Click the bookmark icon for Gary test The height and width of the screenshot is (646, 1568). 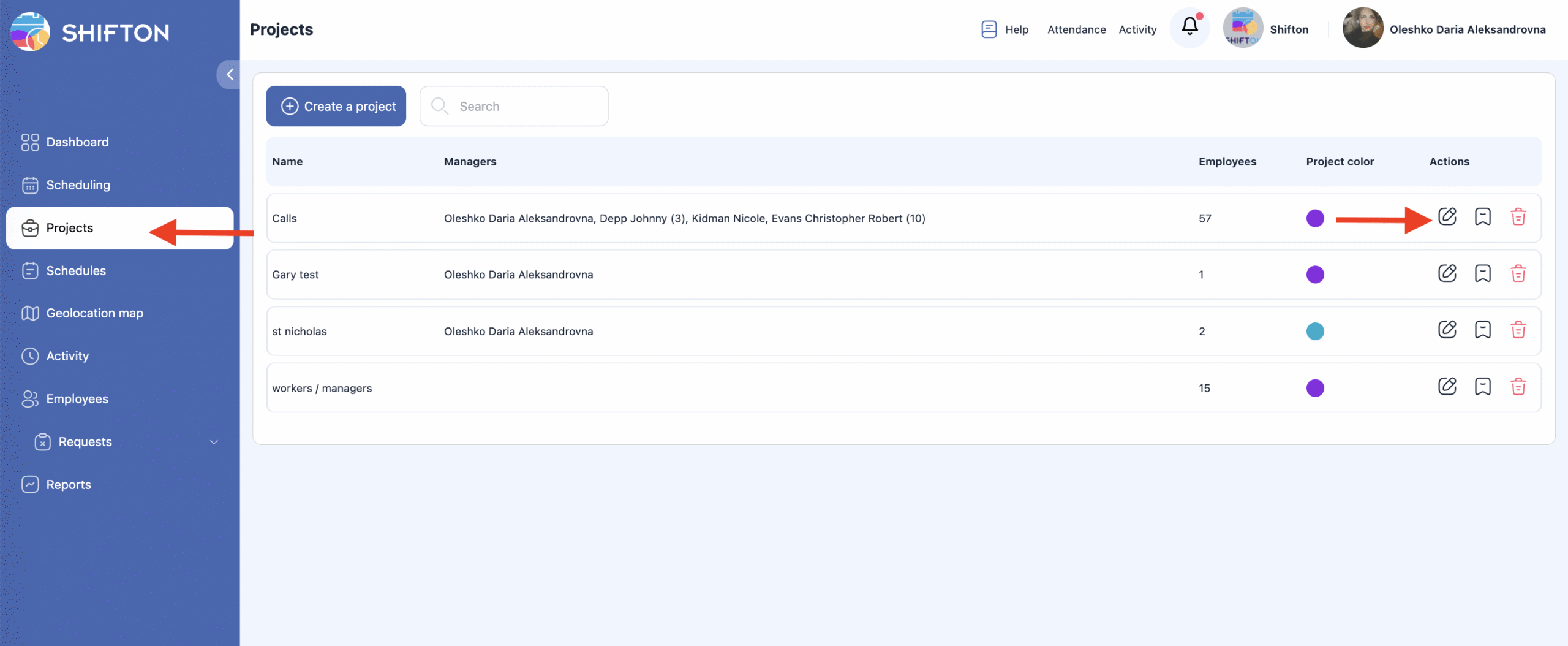(x=1482, y=273)
